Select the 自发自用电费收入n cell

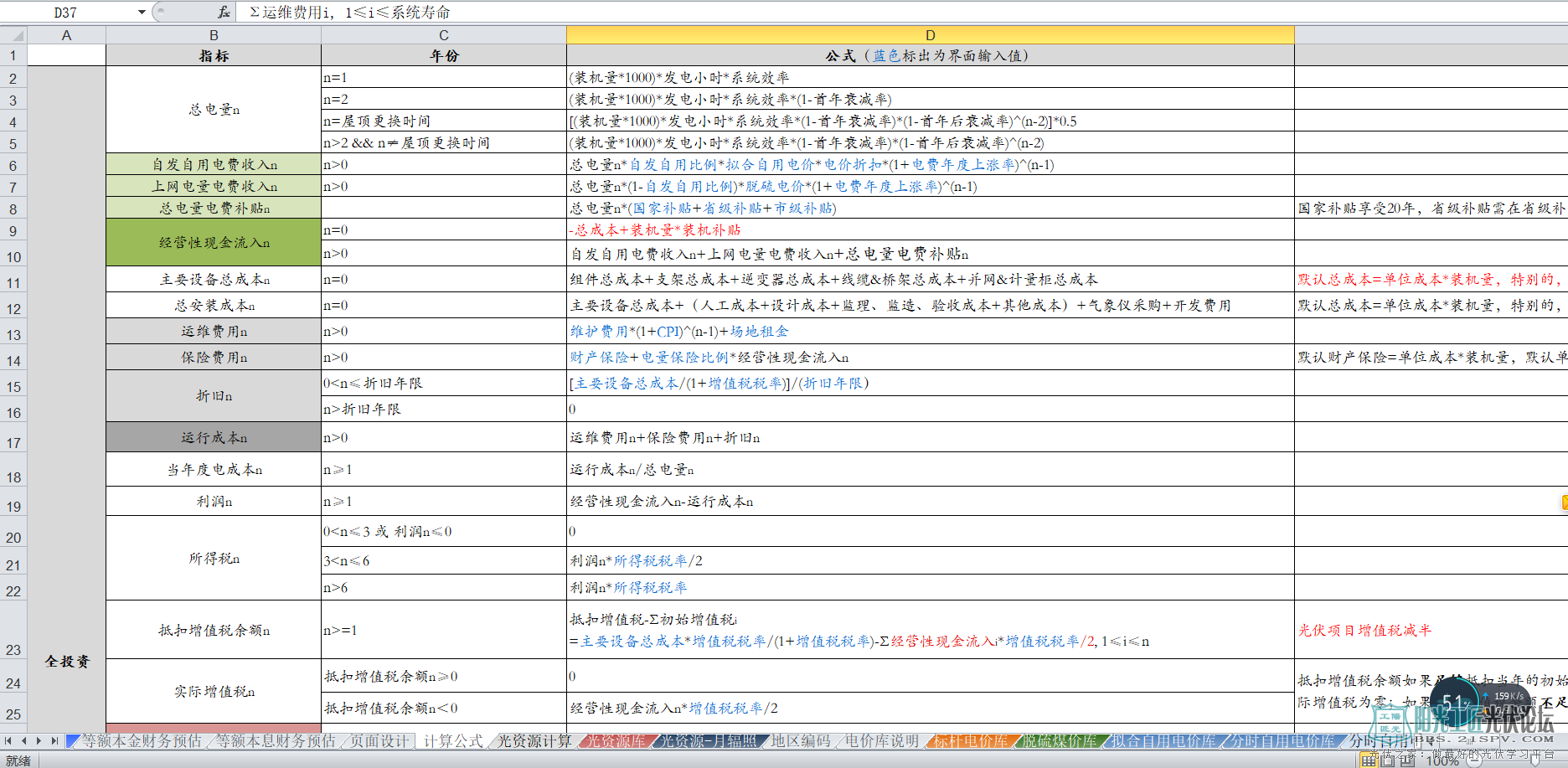click(214, 164)
